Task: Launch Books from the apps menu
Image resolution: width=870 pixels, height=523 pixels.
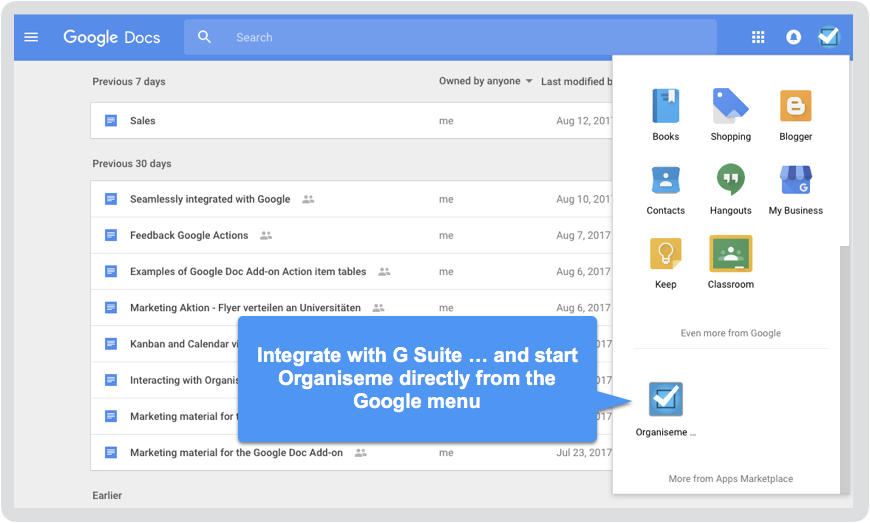Action: (x=665, y=115)
